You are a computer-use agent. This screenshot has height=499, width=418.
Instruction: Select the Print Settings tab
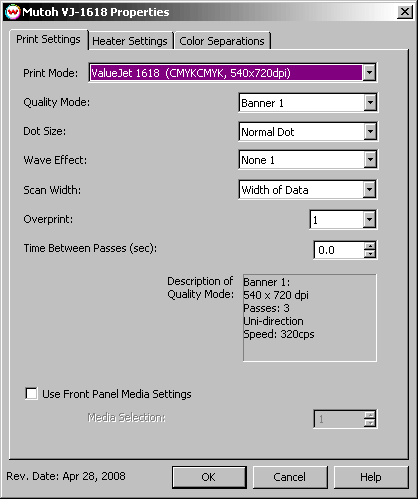(48, 39)
